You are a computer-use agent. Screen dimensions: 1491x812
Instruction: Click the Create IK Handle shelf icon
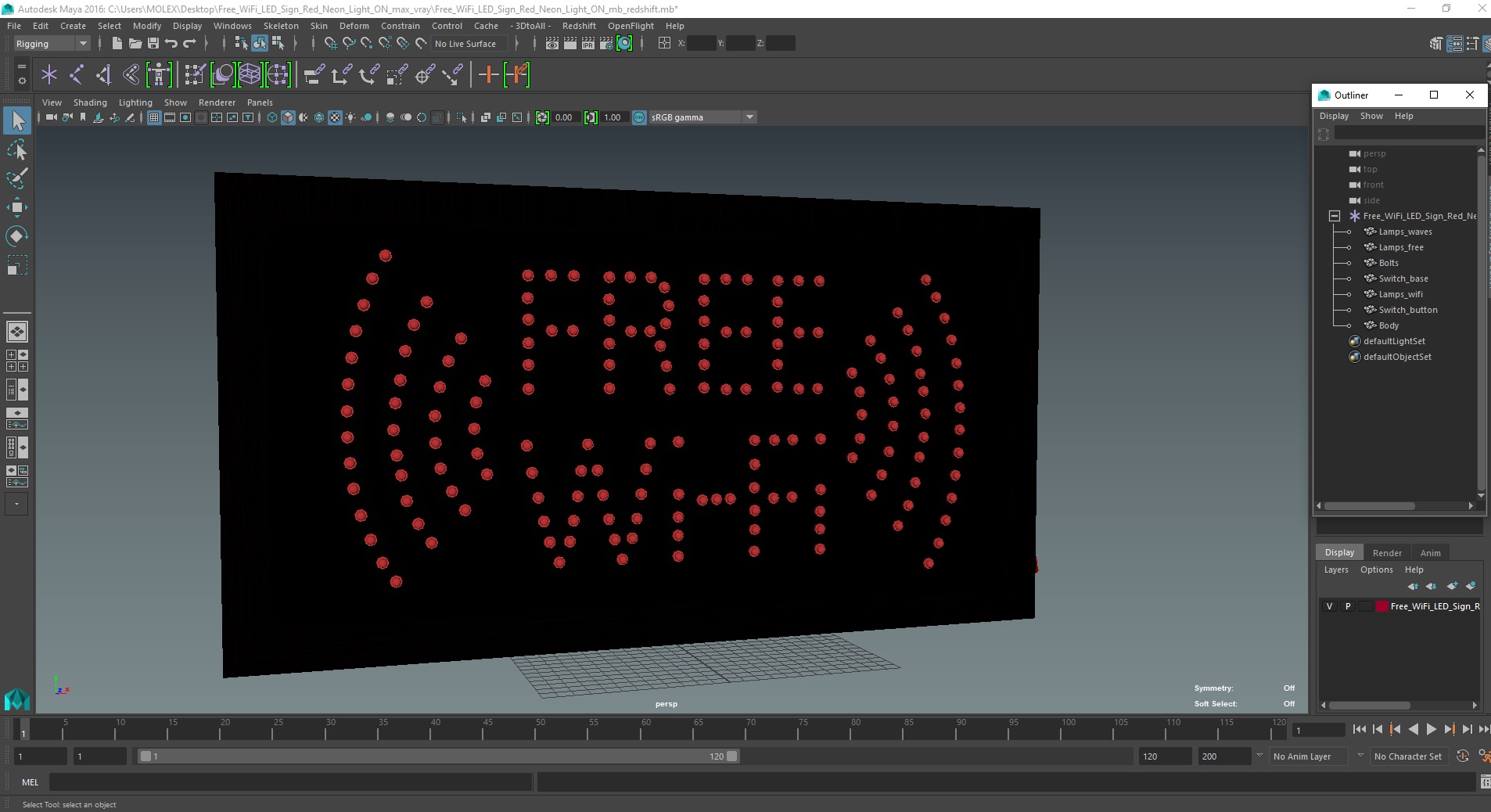(104, 75)
